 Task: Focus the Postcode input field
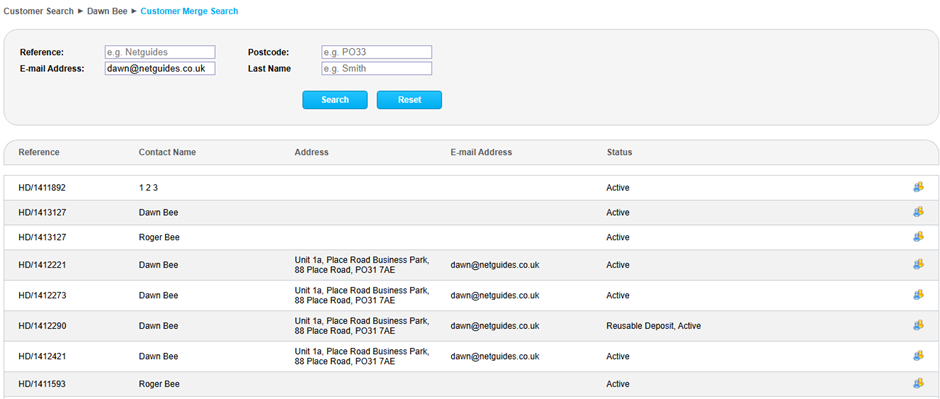coord(376,52)
